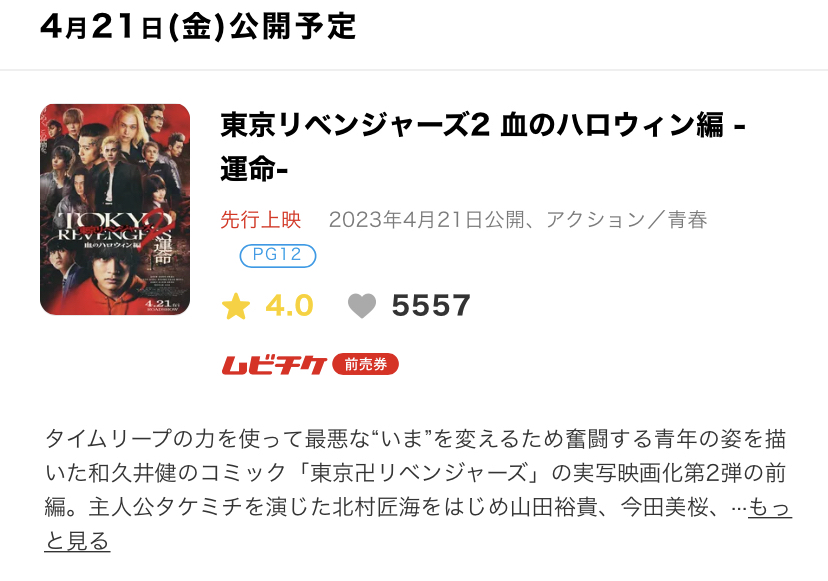Select the PG12 rating badge

[278, 256]
